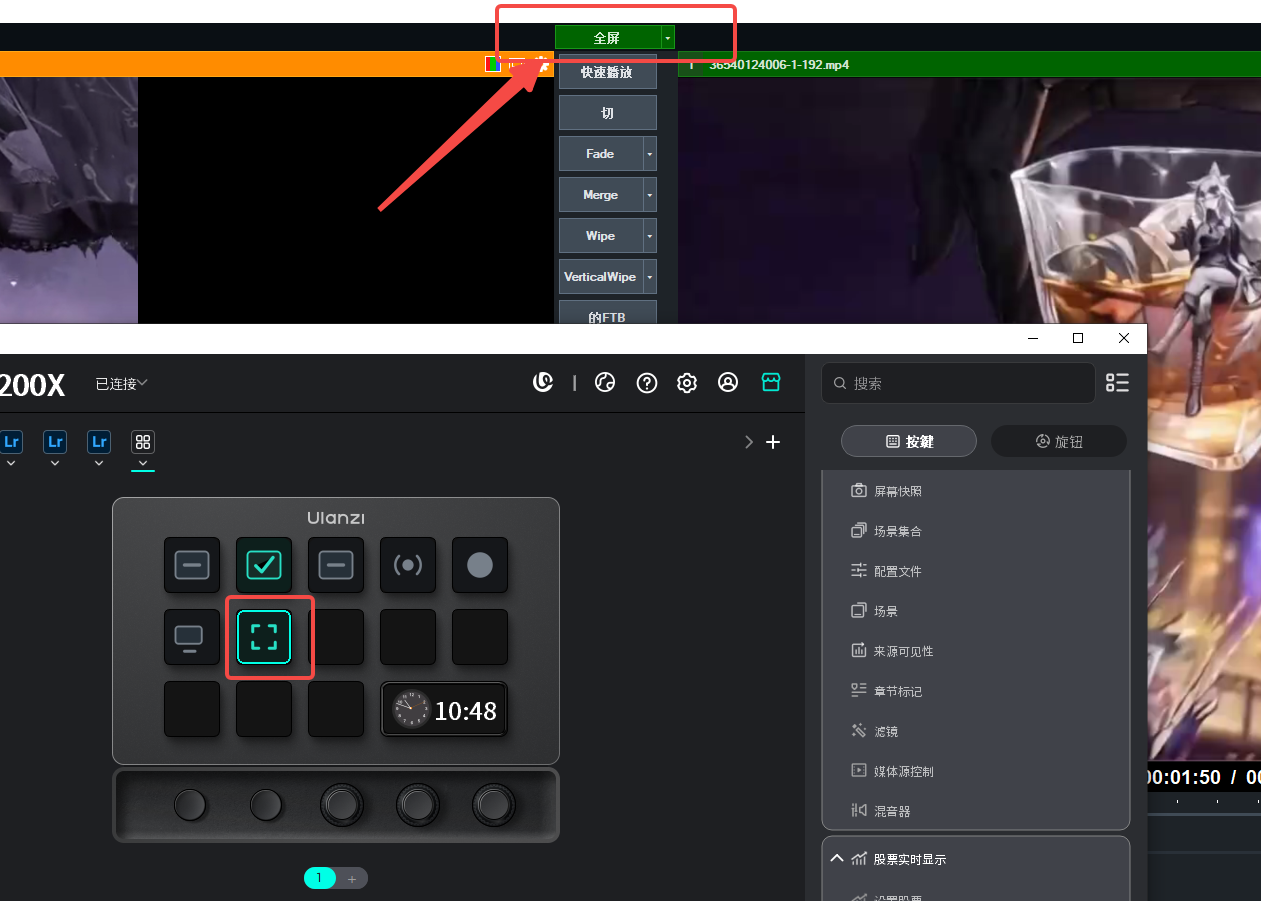Maximize the Ulanzi window

(1078, 338)
